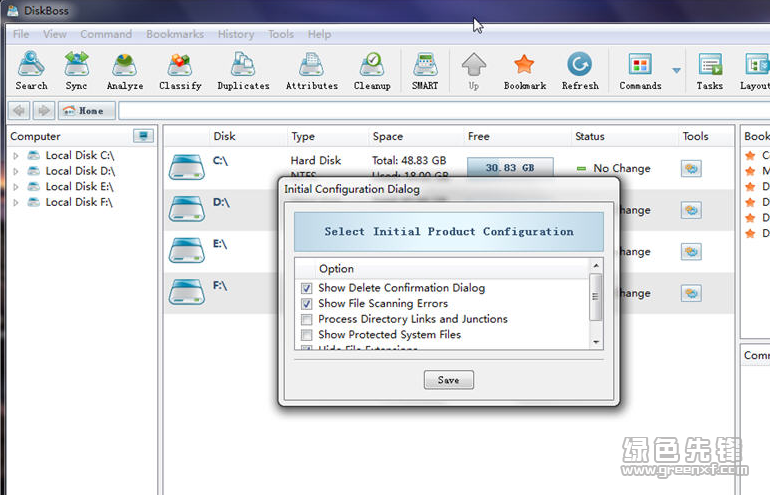This screenshot has height=495, width=770.
Task: Go to Home location
Action: pos(87,110)
